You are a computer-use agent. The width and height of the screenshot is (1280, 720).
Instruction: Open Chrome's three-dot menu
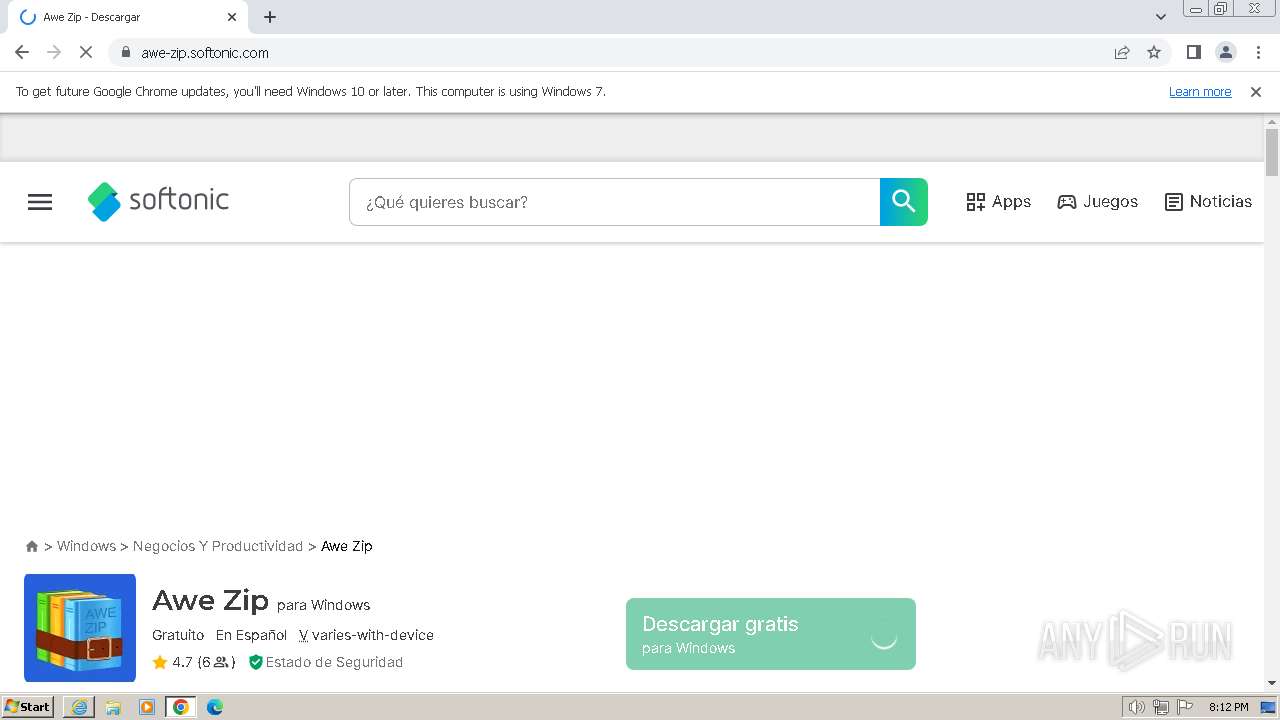point(1258,52)
